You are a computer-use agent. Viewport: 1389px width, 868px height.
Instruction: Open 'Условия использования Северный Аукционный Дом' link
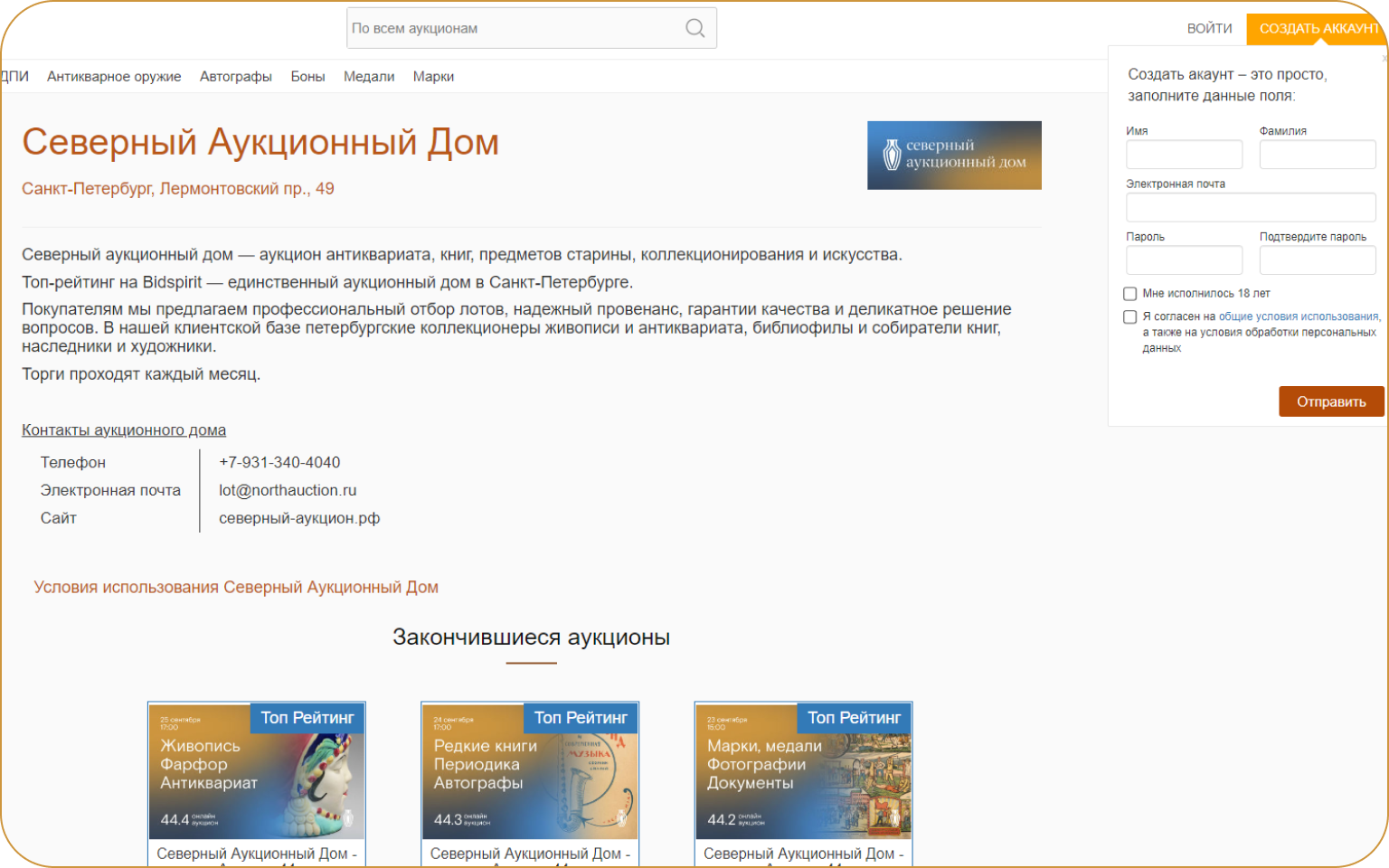[x=236, y=587]
